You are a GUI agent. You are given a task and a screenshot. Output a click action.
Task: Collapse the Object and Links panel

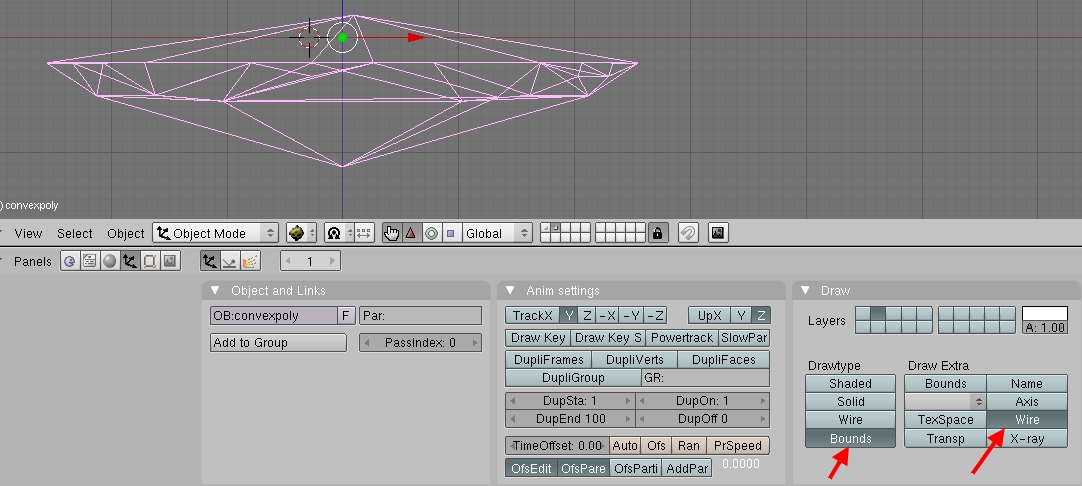[215, 291]
